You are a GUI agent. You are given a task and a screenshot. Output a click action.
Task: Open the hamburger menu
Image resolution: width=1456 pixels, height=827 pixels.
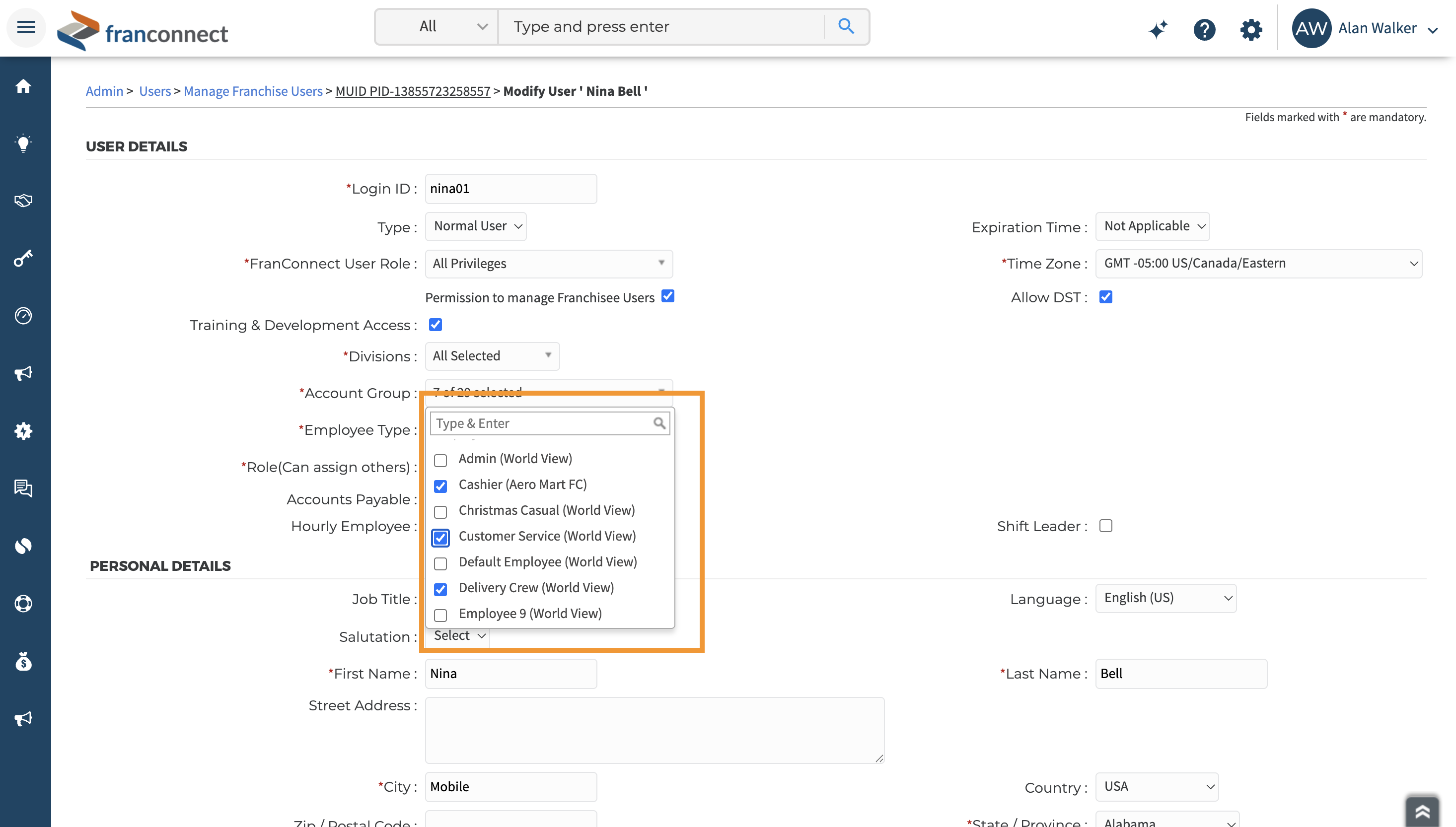pos(26,27)
